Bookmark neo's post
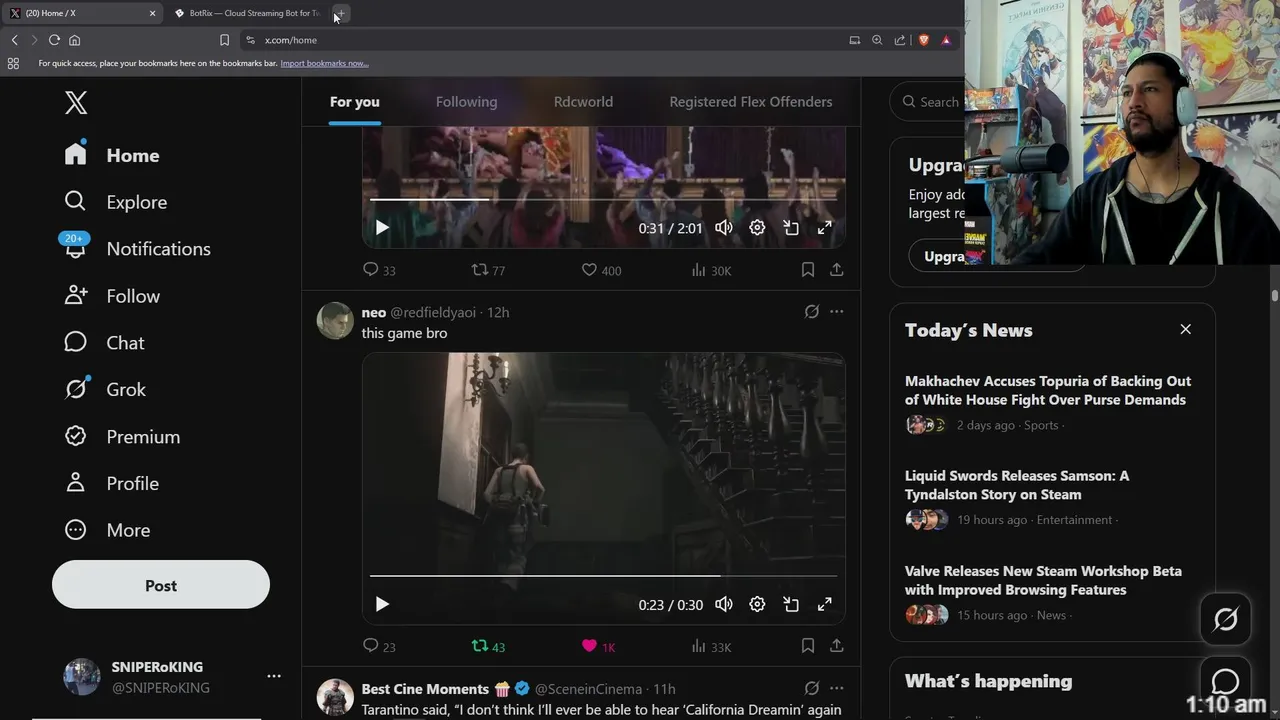Image resolution: width=1280 pixels, height=720 pixels. [x=807, y=646]
